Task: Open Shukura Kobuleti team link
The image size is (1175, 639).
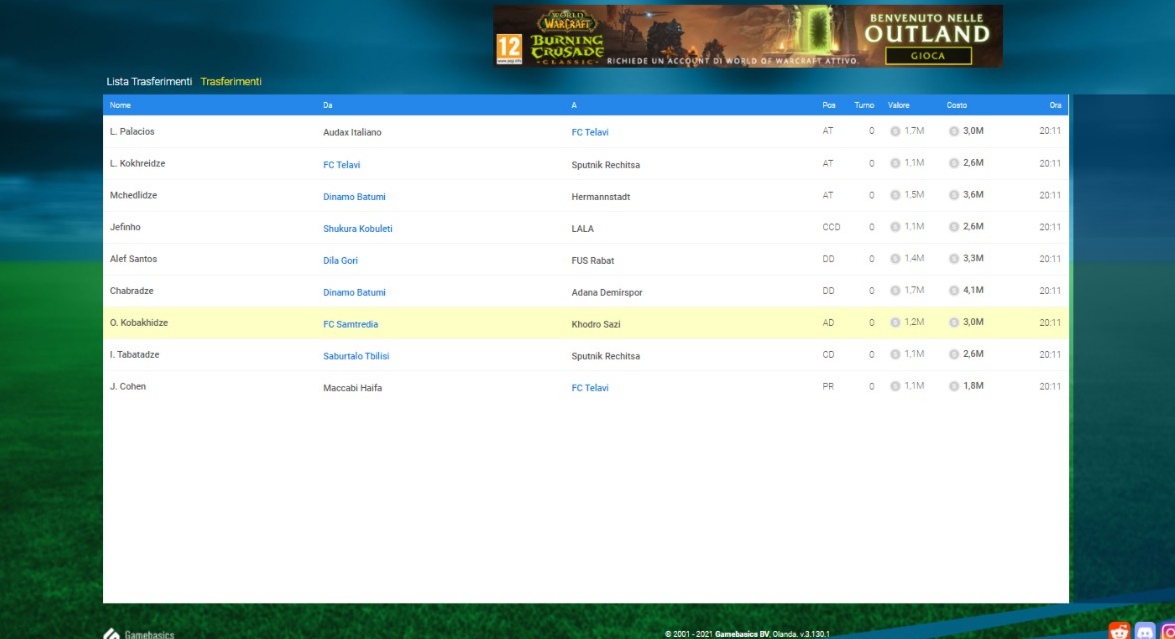Action: point(357,229)
